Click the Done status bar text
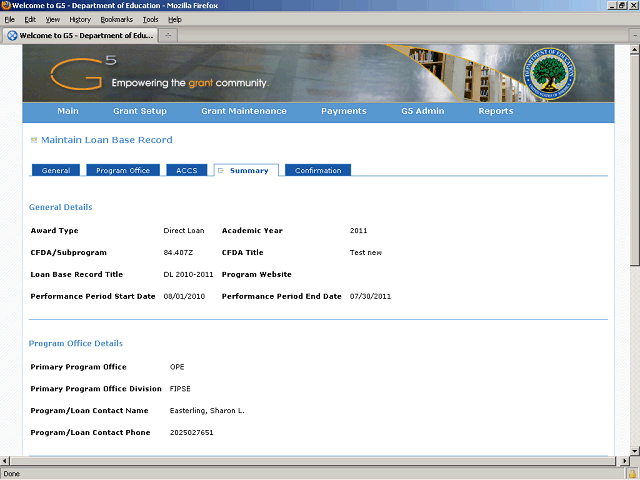This screenshot has width=640, height=480. click(x=11, y=474)
